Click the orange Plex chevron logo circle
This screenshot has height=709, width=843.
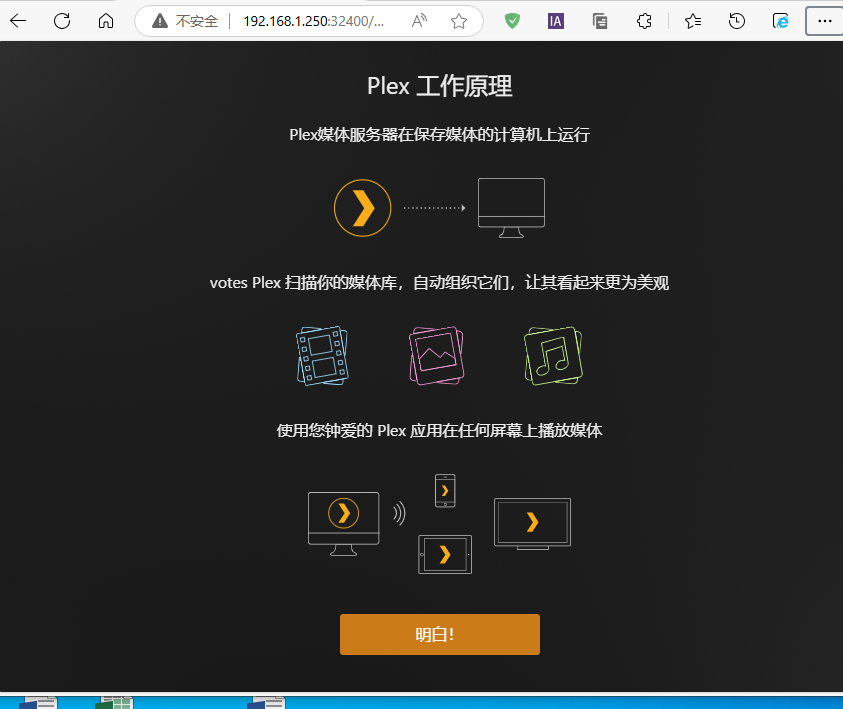tap(362, 207)
